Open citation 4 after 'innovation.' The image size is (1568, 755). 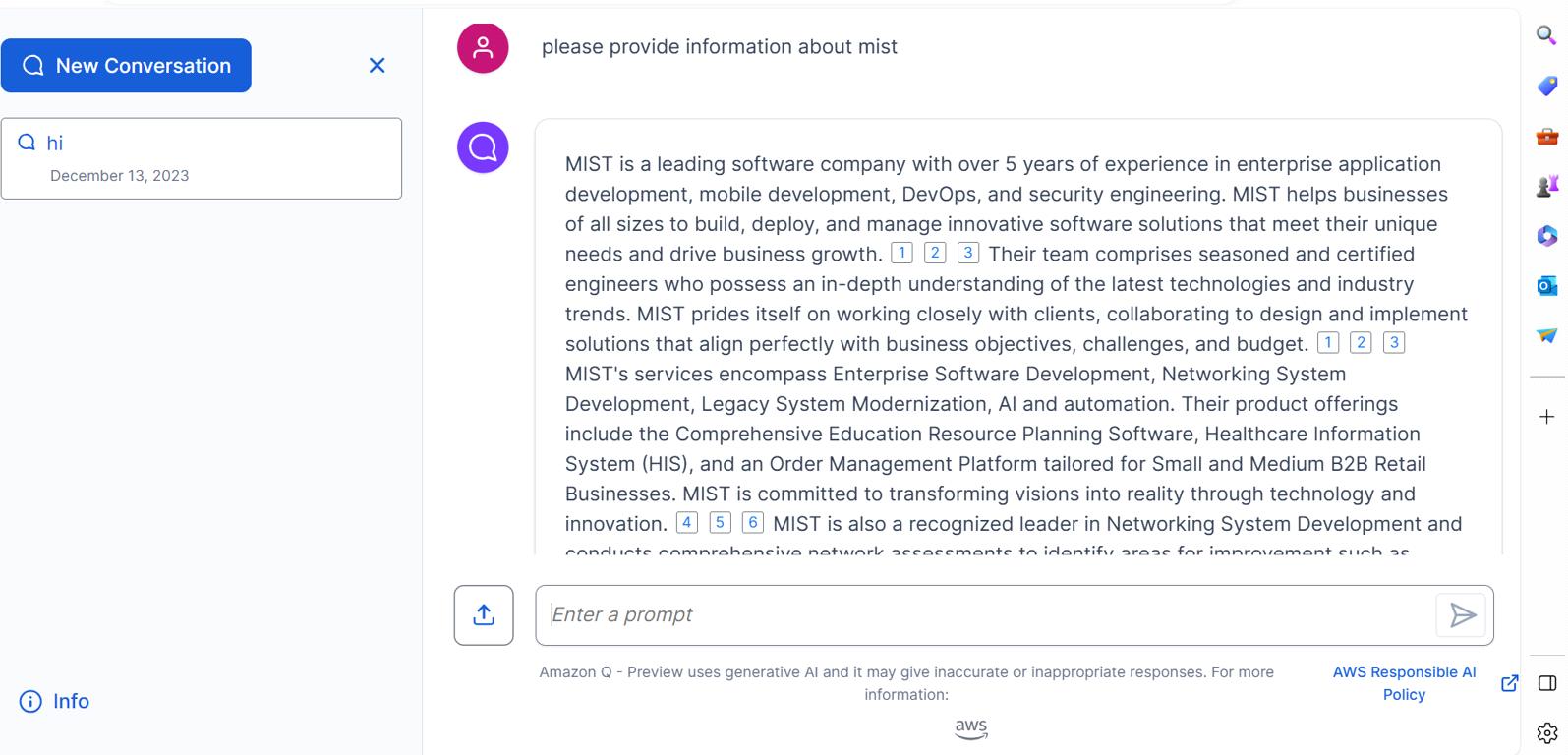coord(687,522)
